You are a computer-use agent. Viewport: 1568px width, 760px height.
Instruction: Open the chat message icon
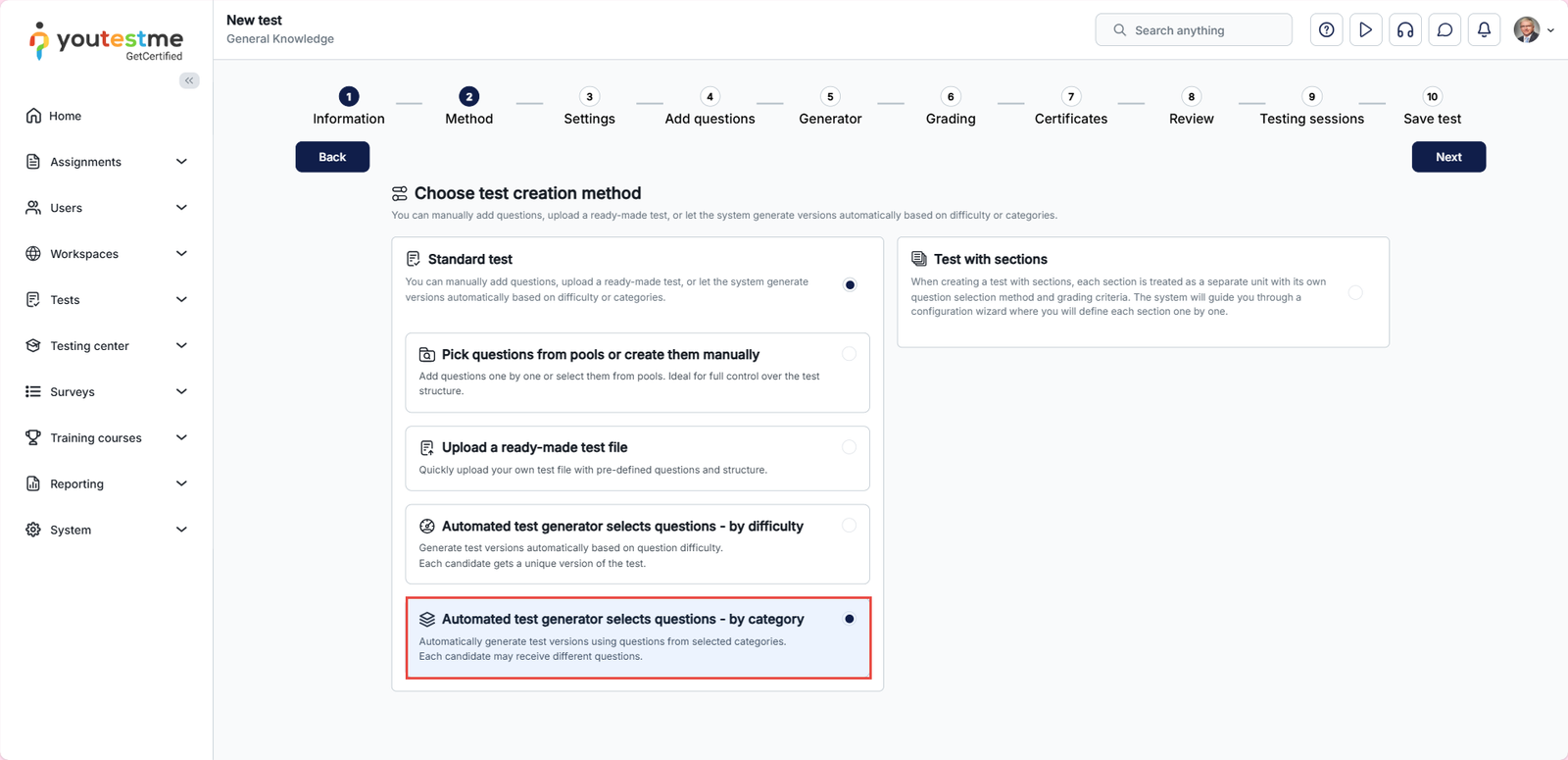pos(1445,30)
